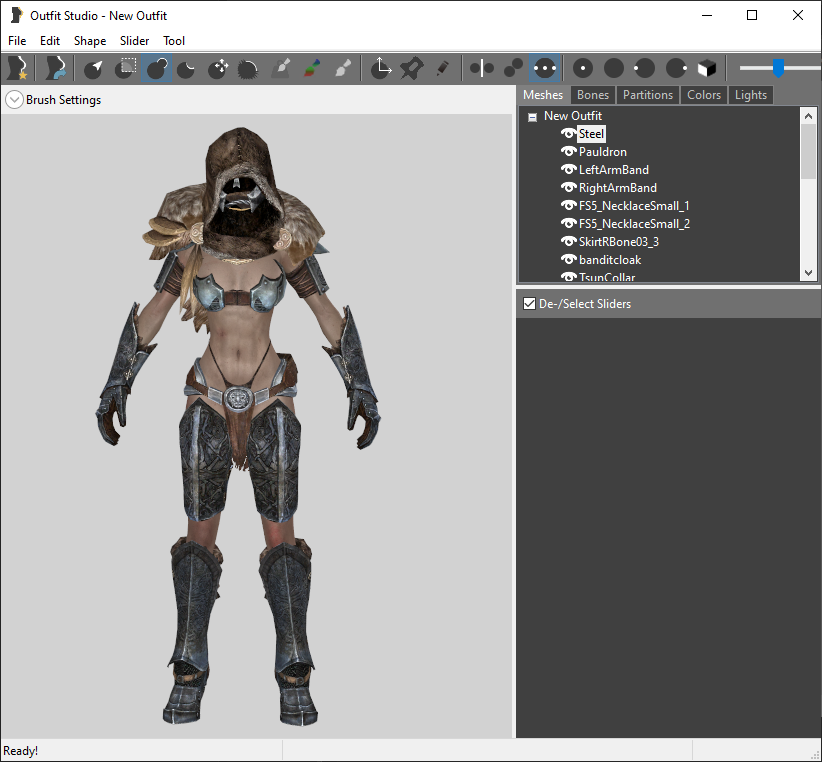
Task: Activate the Pivot pin tool
Action: click(x=412, y=68)
